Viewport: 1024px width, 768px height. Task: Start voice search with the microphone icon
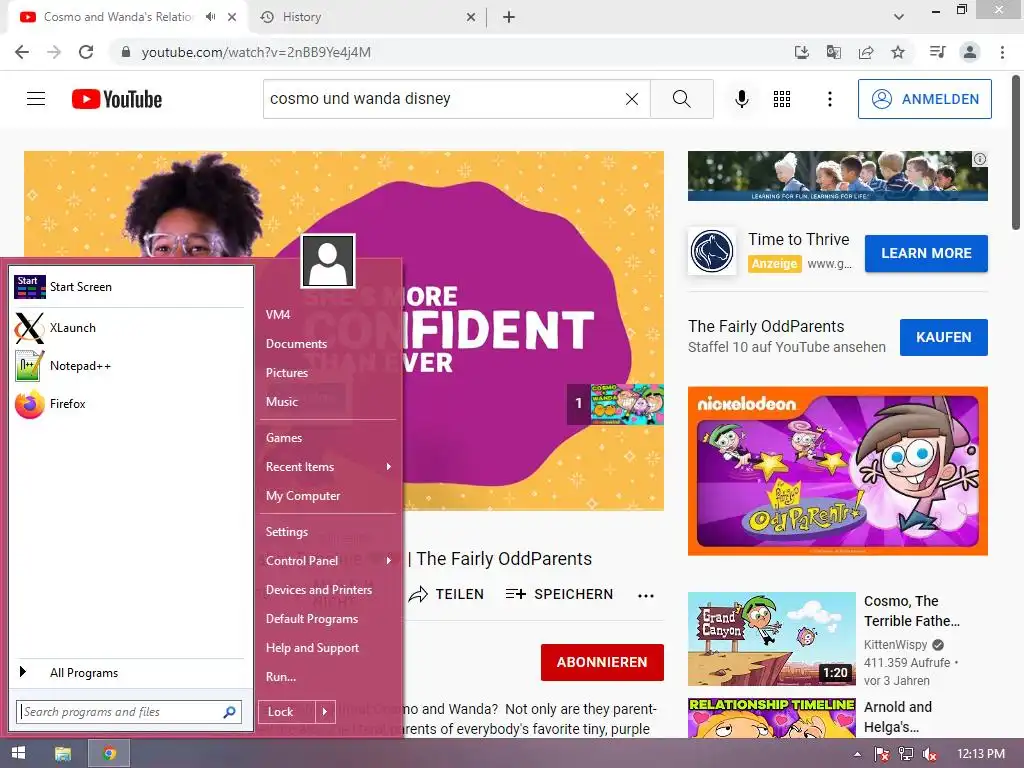pos(741,99)
